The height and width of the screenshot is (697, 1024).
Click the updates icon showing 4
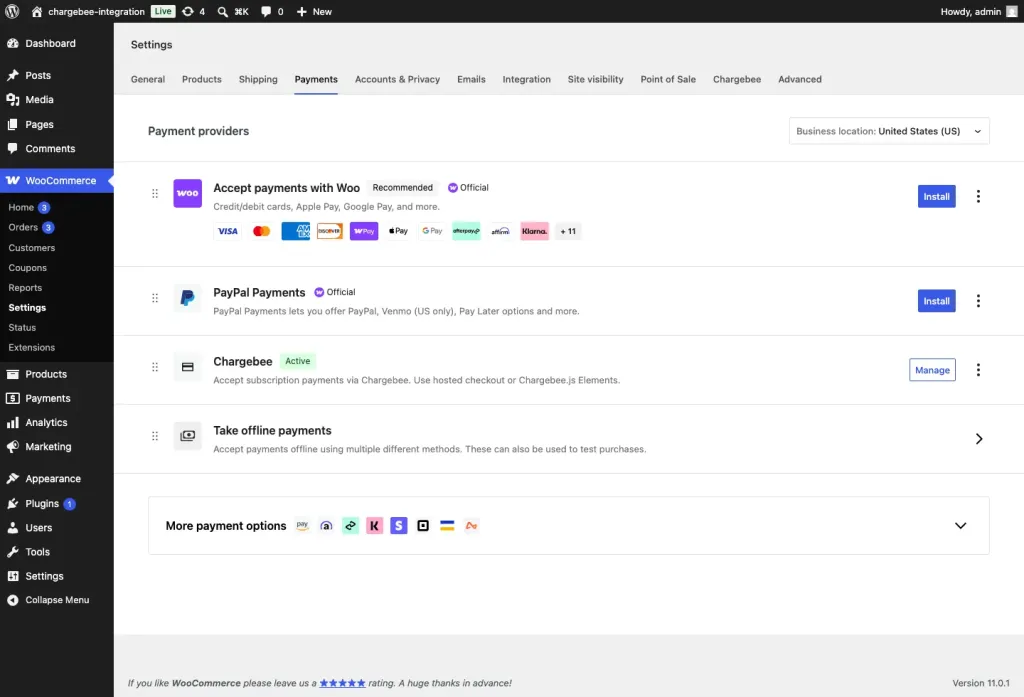click(x=187, y=11)
